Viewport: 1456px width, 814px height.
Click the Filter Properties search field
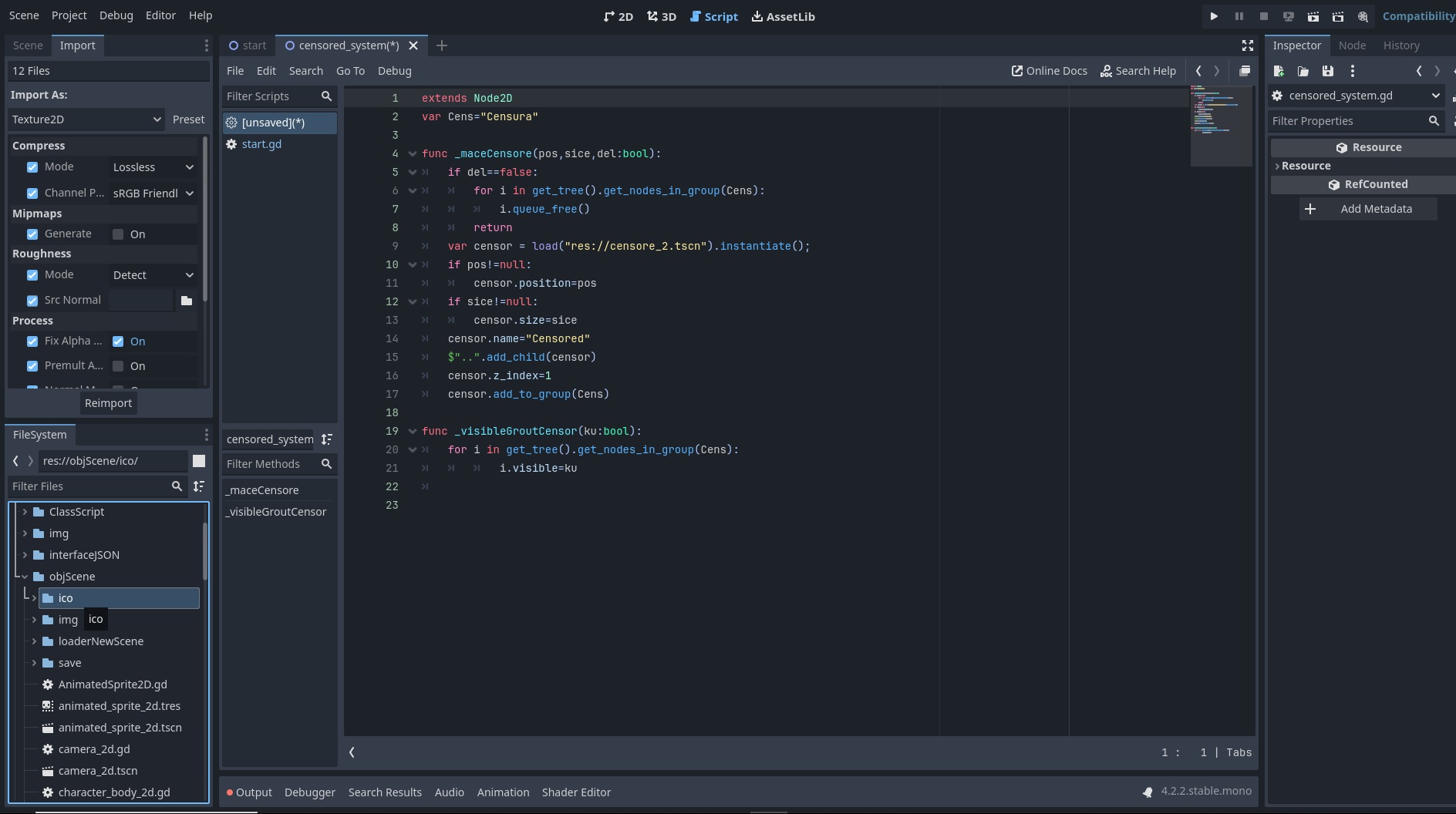click(1346, 121)
